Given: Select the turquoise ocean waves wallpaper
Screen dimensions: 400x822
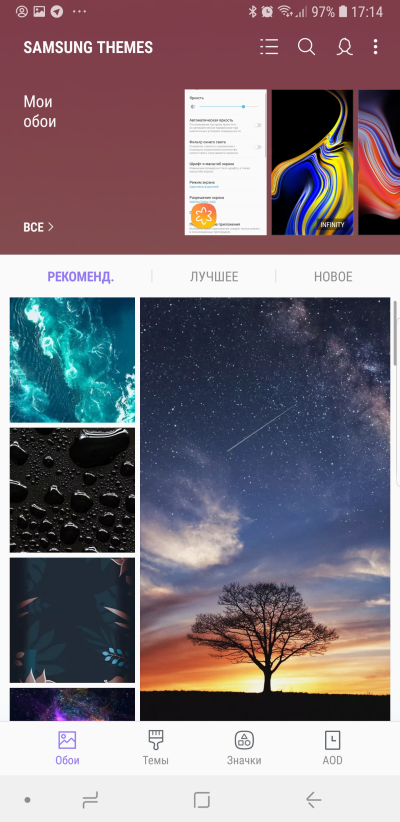Looking at the screenshot, I should (72, 360).
